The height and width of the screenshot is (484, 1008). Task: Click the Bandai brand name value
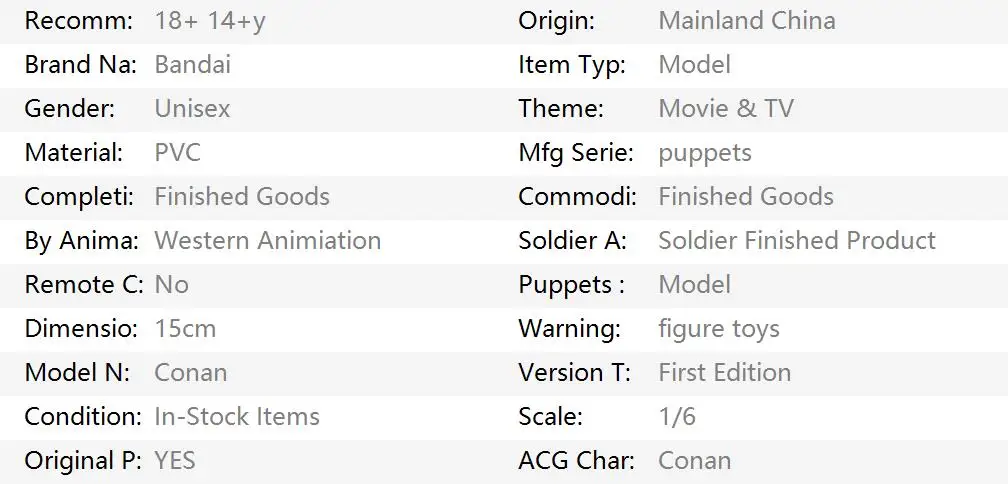pyautogui.click(x=192, y=65)
